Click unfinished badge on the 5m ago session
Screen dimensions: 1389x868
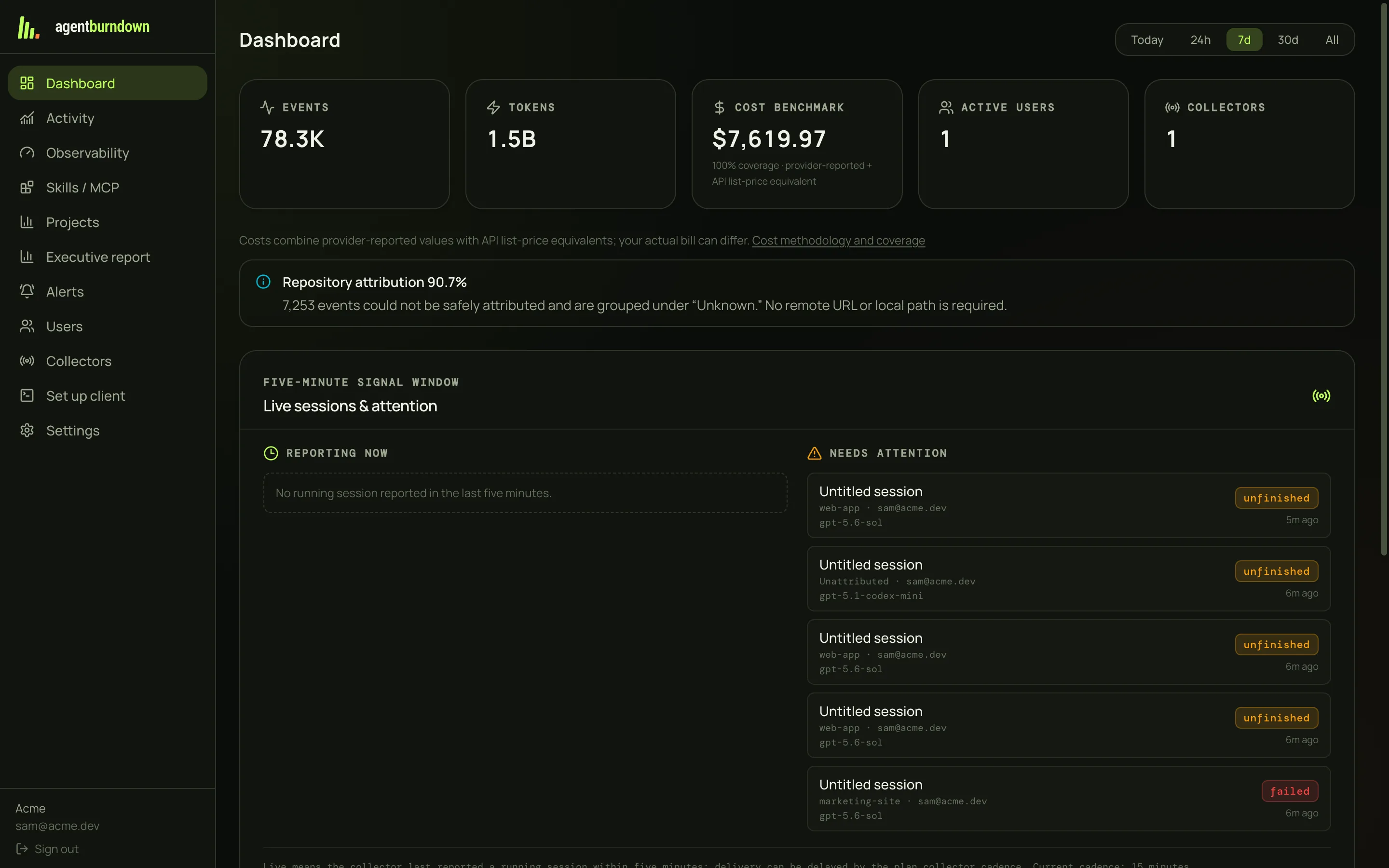coord(1277,498)
